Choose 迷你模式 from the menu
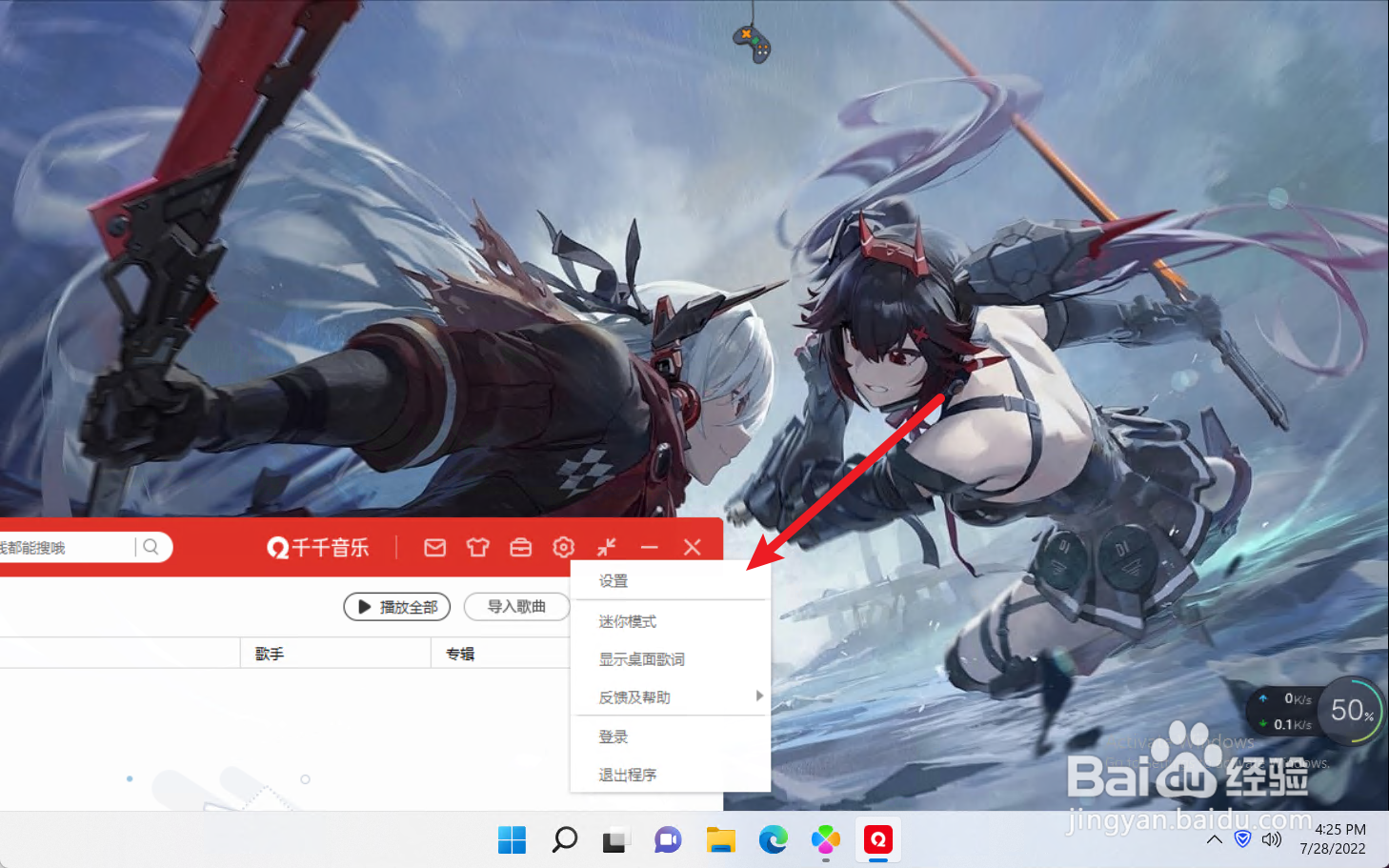This screenshot has height=868, width=1389. click(x=671, y=621)
